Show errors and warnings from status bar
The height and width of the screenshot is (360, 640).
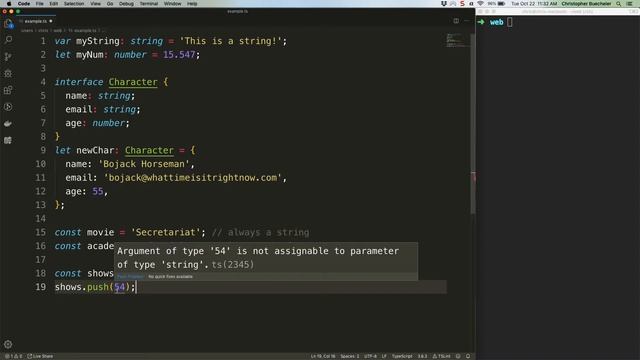(14, 356)
